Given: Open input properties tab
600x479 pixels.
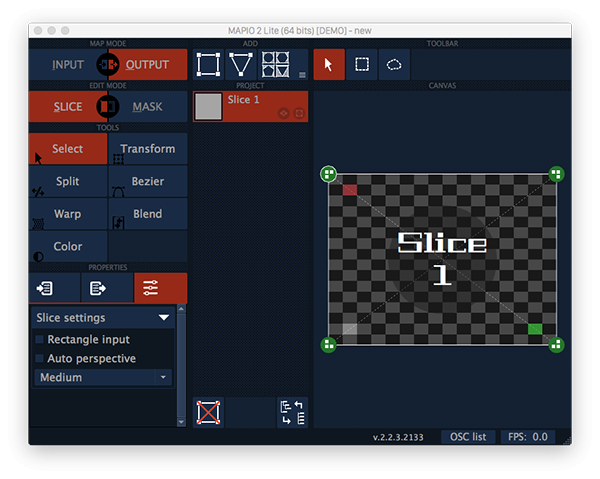Looking at the screenshot, I should coord(54,288).
